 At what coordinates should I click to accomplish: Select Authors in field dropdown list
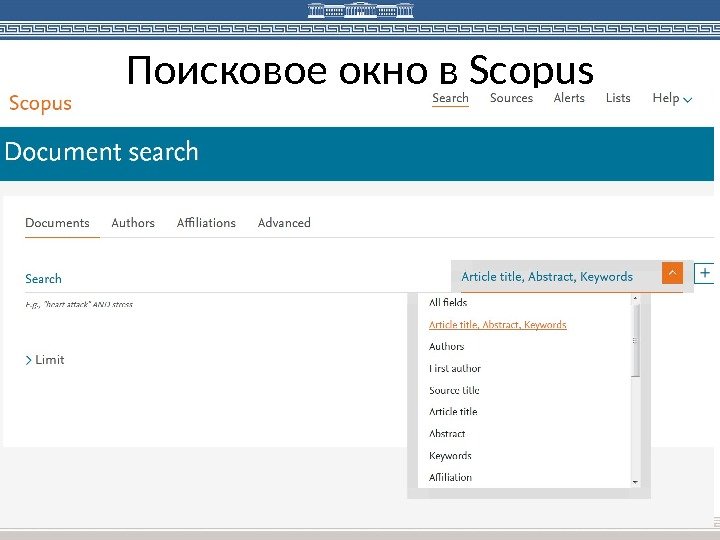(x=446, y=347)
